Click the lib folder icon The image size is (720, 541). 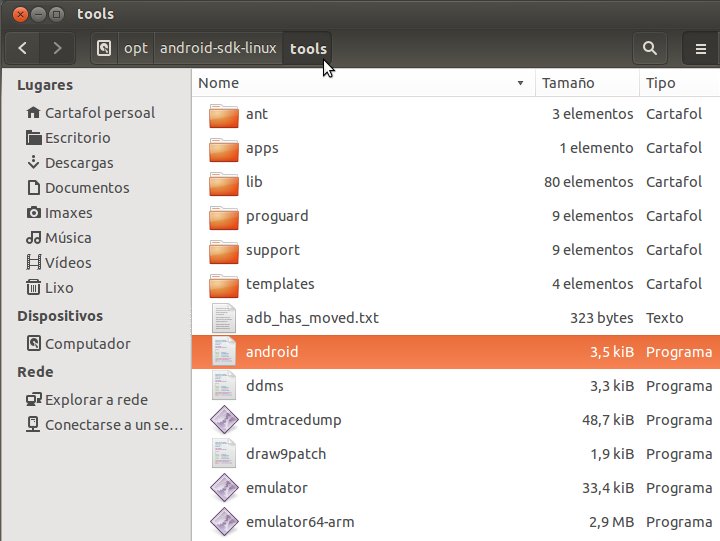pos(224,183)
